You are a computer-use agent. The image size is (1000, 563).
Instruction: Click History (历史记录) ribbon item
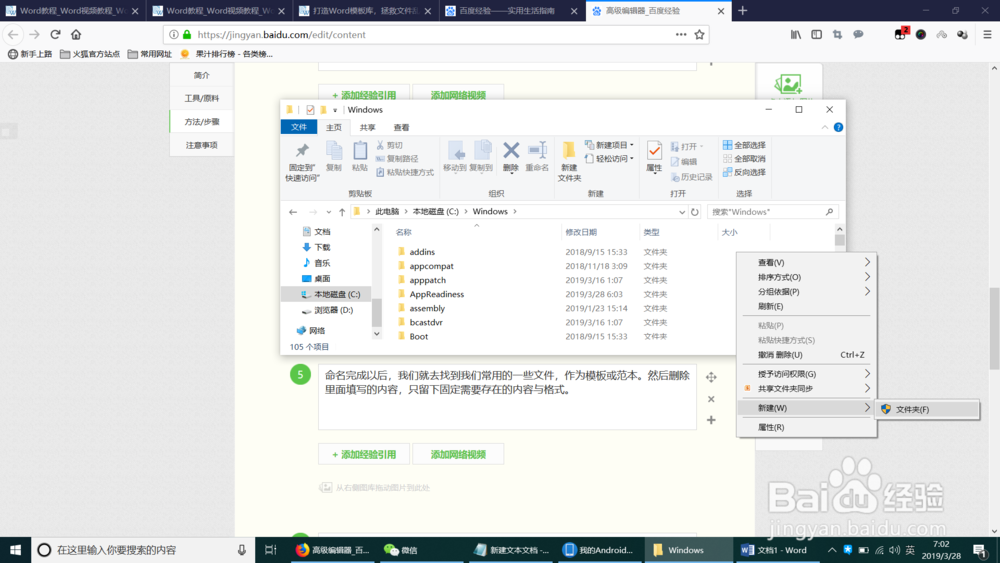click(691, 177)
